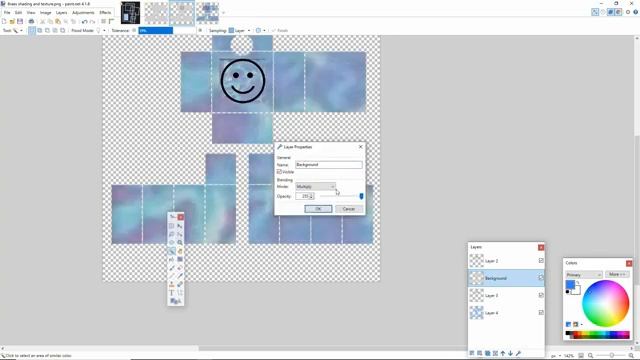The image size is (640, 360).
Task: Select the Pan hand tool
Action: (x=180, y=251)
